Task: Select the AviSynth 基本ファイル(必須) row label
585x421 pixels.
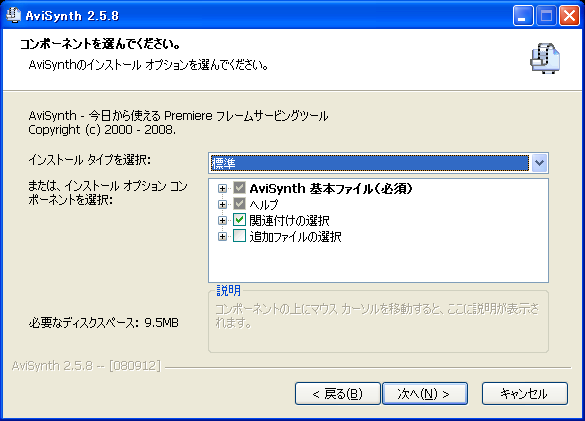Action: tap(331, 188)
